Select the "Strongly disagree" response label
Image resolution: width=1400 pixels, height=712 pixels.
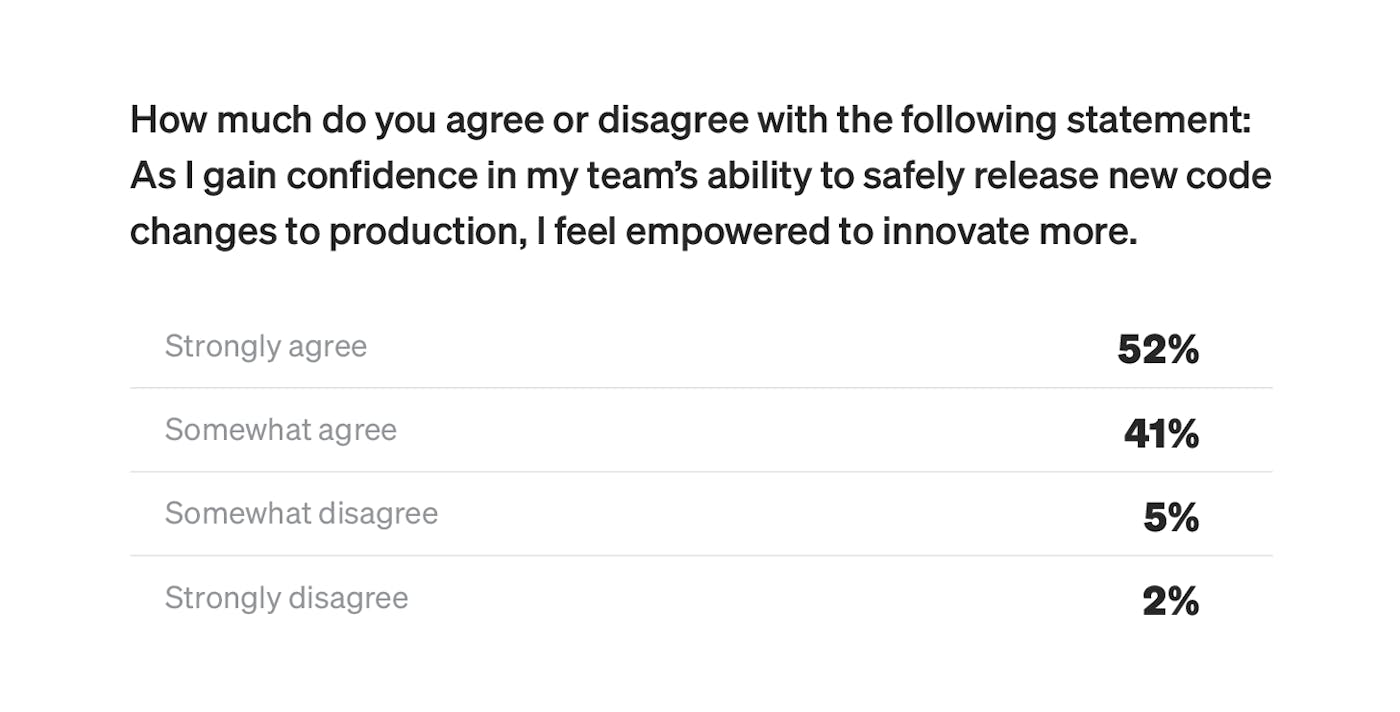tap(286, 598)
